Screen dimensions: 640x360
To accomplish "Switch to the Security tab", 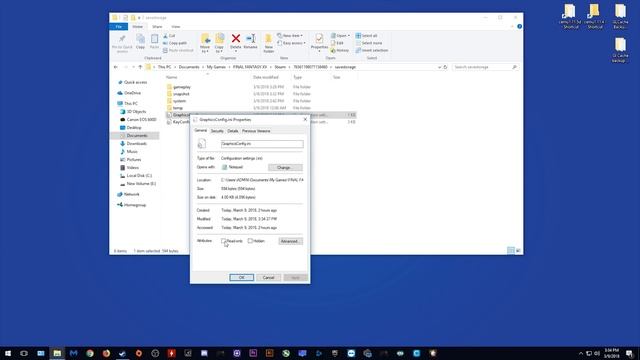I will (217, 131).
